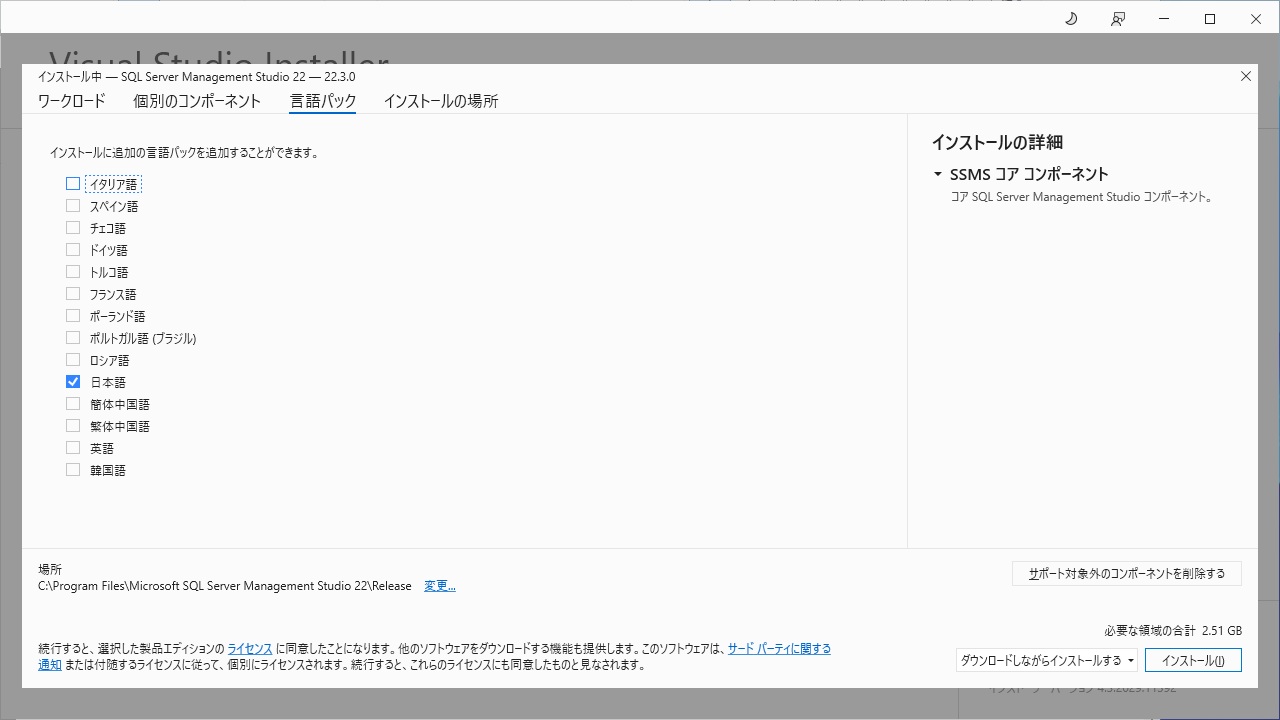Open the ライセンス hyperlink
Image resolution: width=1280 pixels, height=720 pixels.
tap(249, 648)
